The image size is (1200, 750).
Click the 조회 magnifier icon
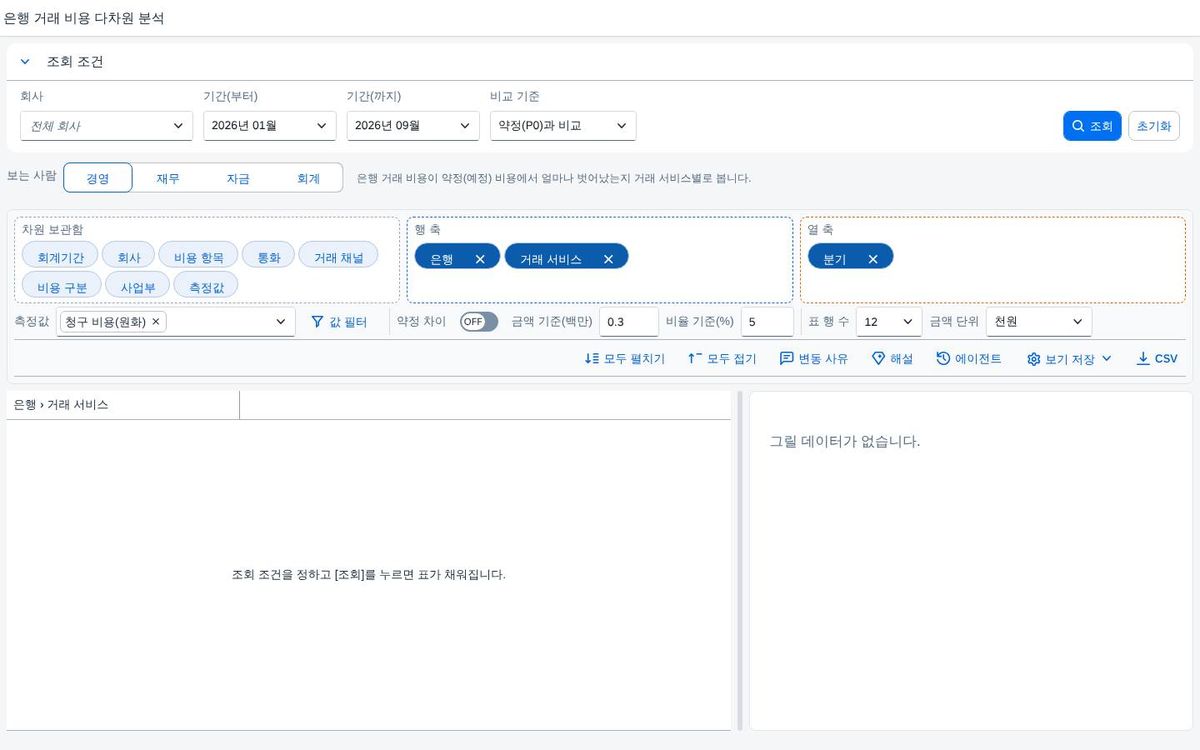[1078, 126]
